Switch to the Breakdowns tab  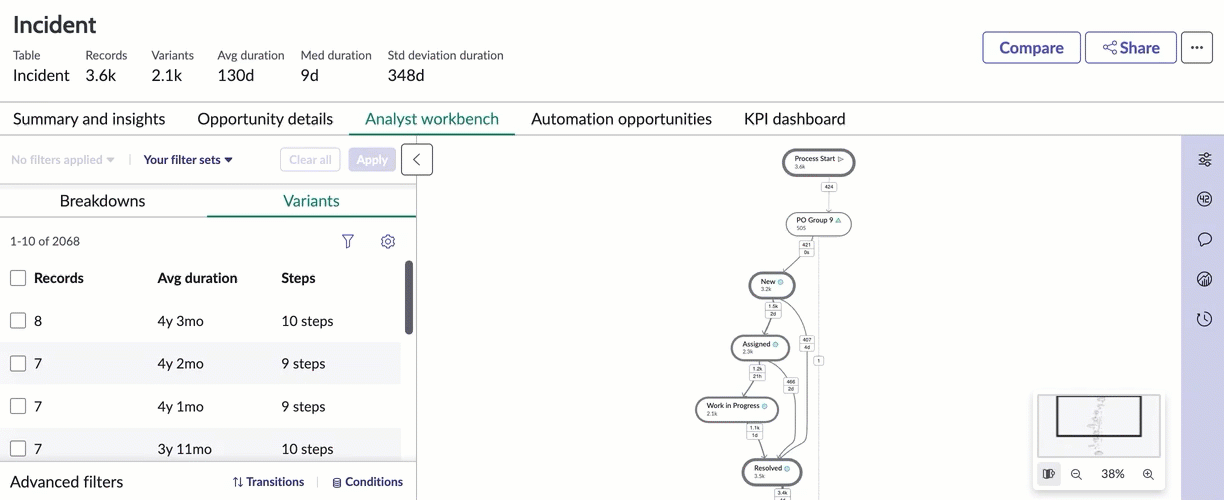102,201
